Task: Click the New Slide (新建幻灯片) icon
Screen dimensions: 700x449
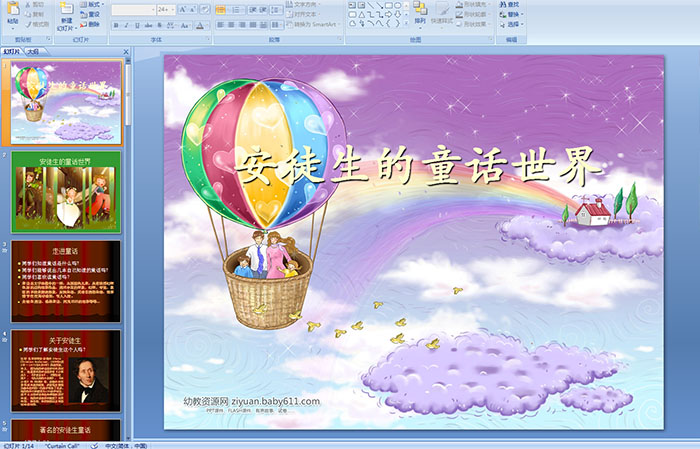Action: coord(67,8)
